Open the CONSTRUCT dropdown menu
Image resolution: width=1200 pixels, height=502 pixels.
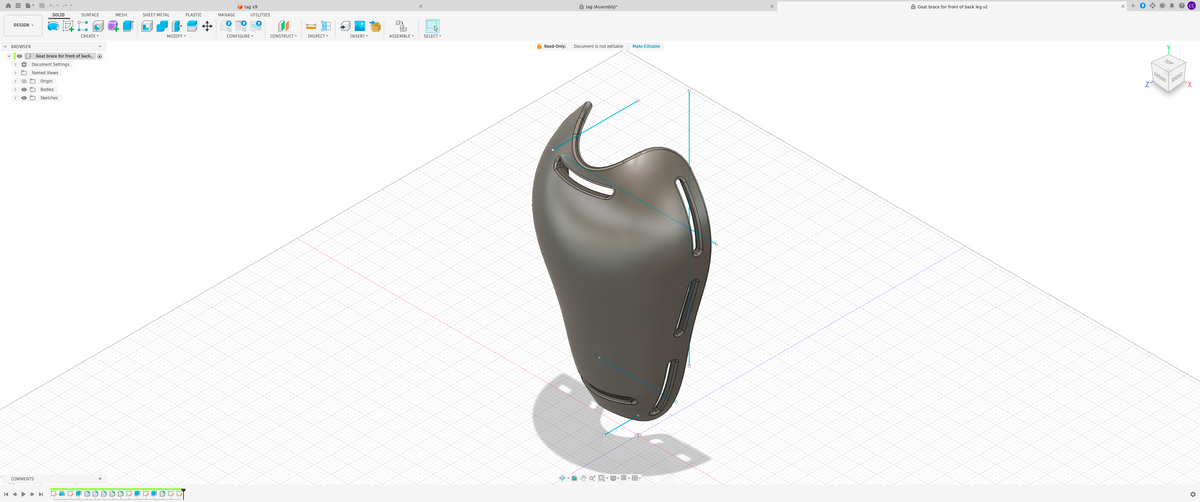(x=284, y=36)
